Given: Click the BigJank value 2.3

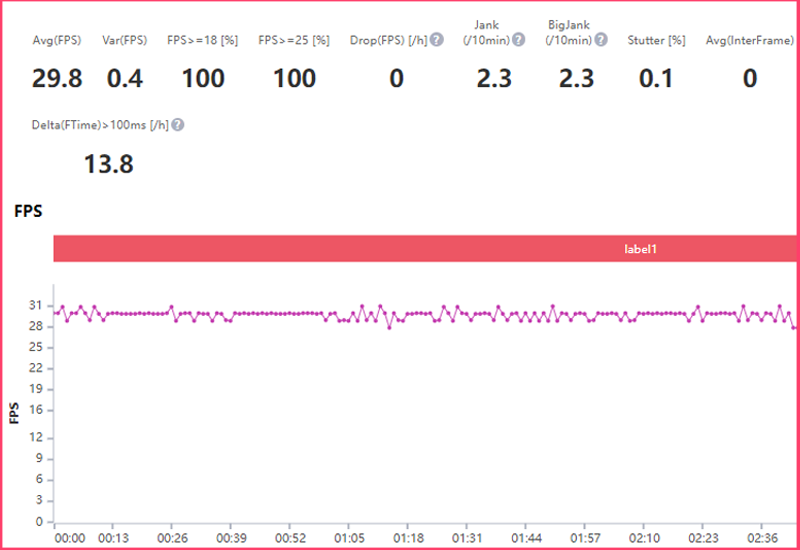Looking at the screenshot, I should pyautogui.click(x=577, y=79).
